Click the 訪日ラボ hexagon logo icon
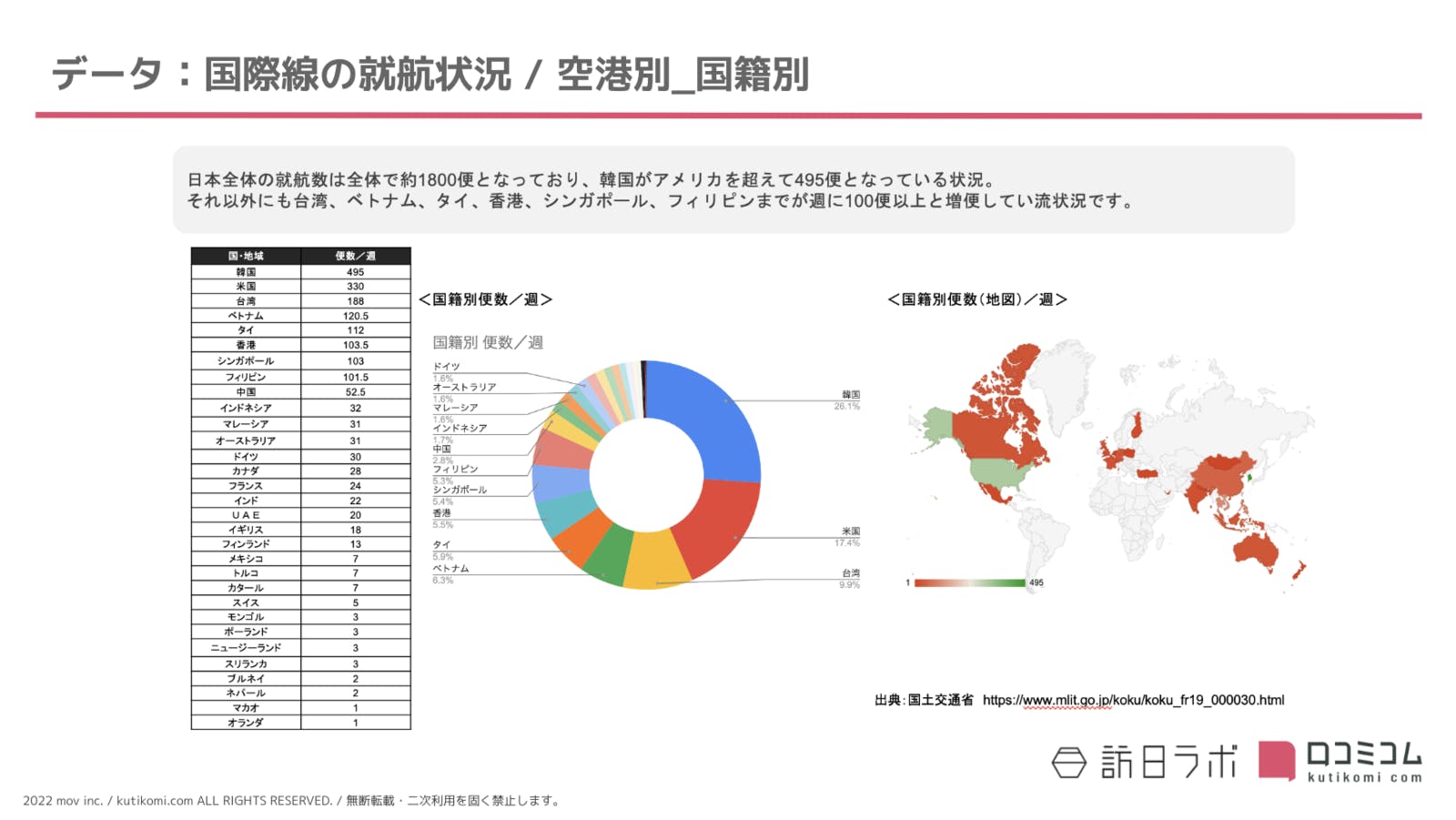Viewport: 1456px width, 820px height. click(1069, 763)
